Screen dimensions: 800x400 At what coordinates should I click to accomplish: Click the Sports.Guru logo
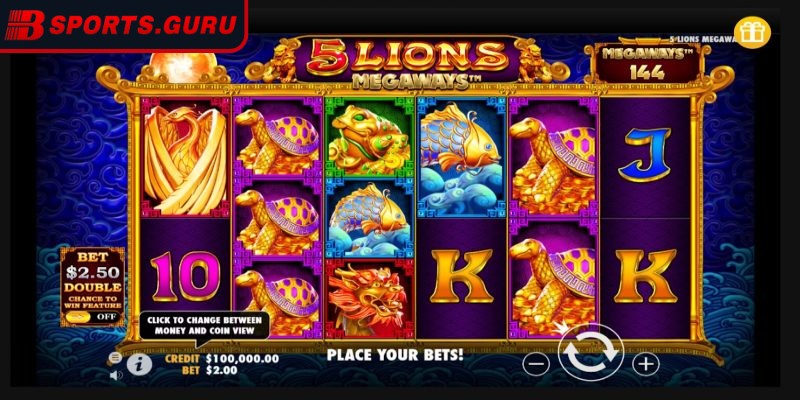tap(122, 25)
